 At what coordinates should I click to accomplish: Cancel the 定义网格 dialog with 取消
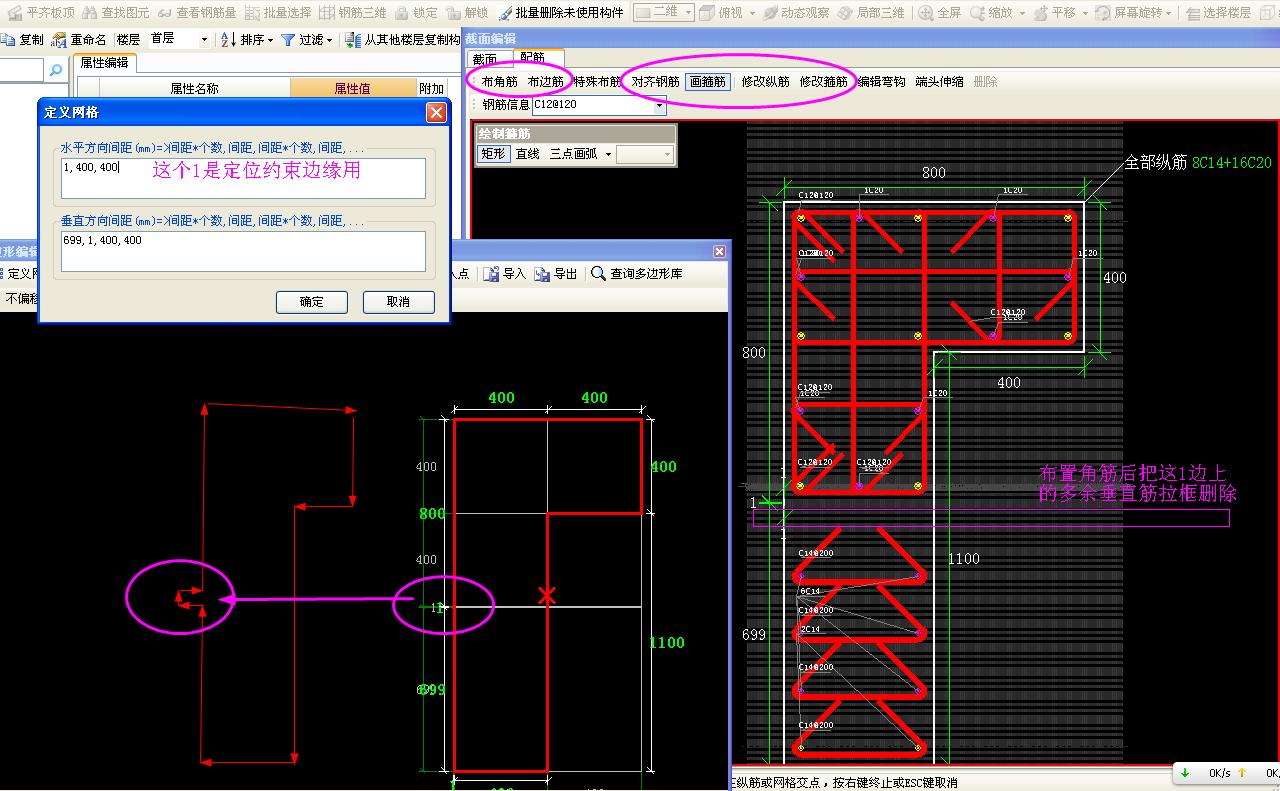coord(398,302)
